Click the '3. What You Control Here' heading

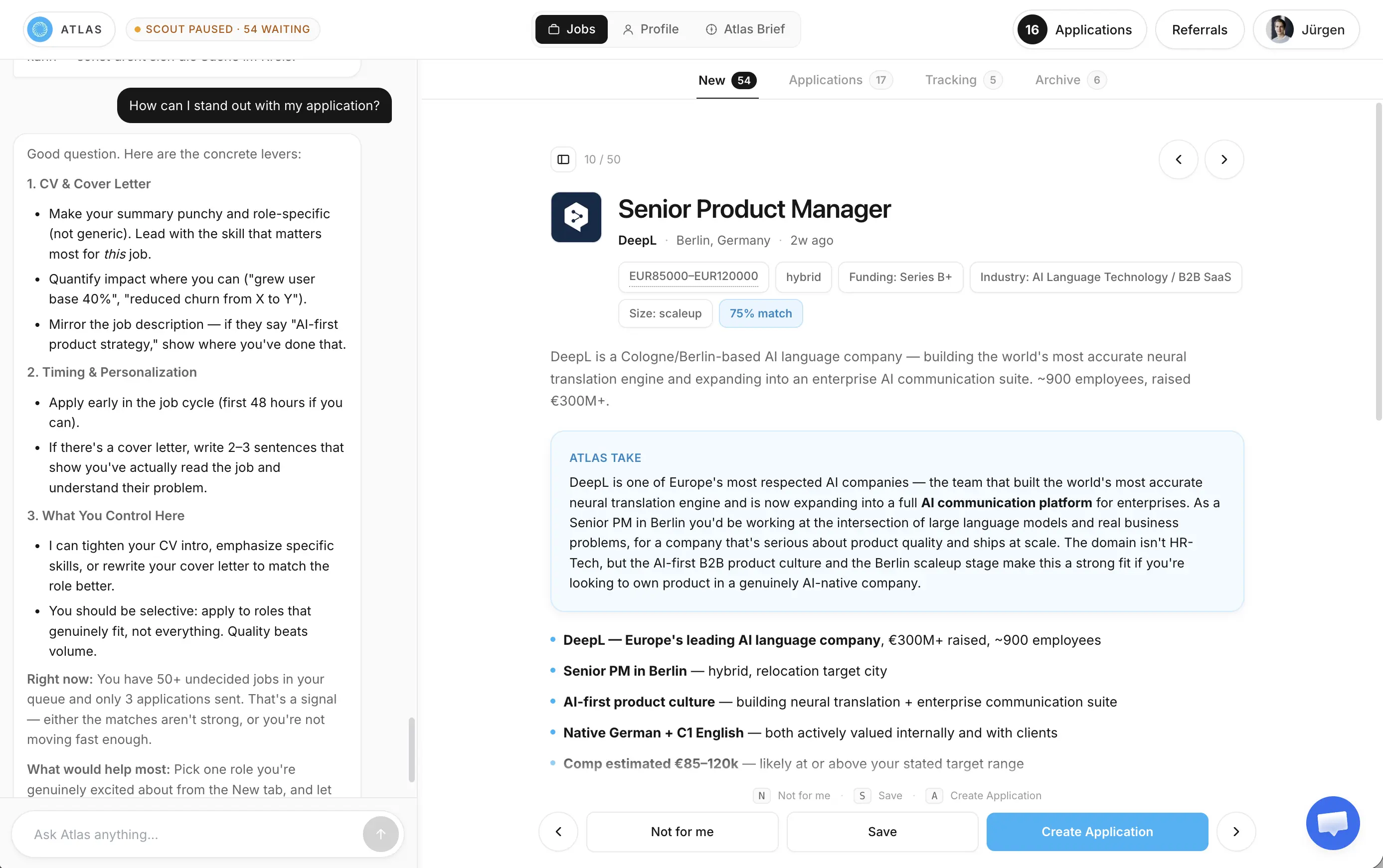106,516
